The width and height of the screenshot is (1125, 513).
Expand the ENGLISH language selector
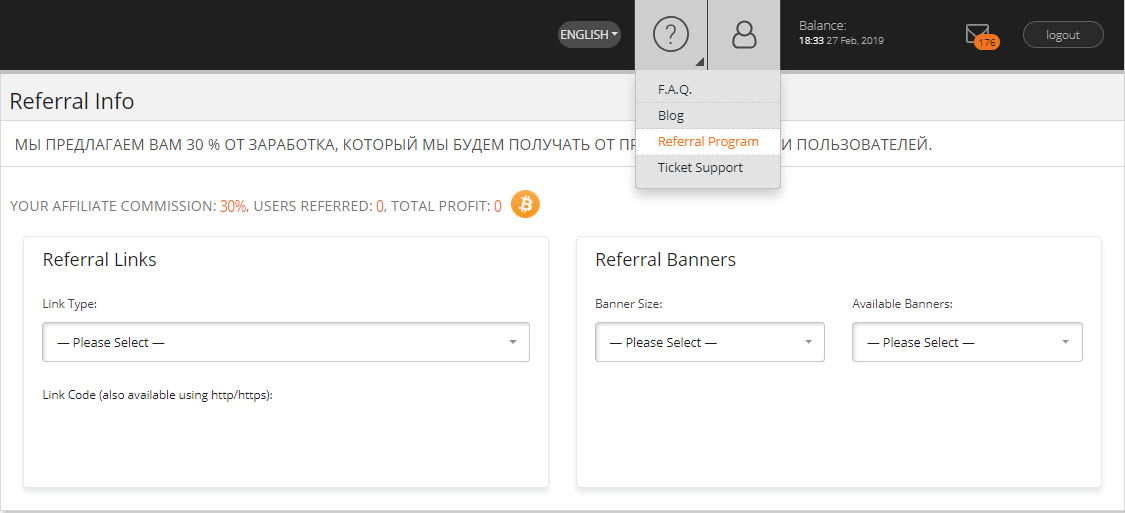point(589,35)
